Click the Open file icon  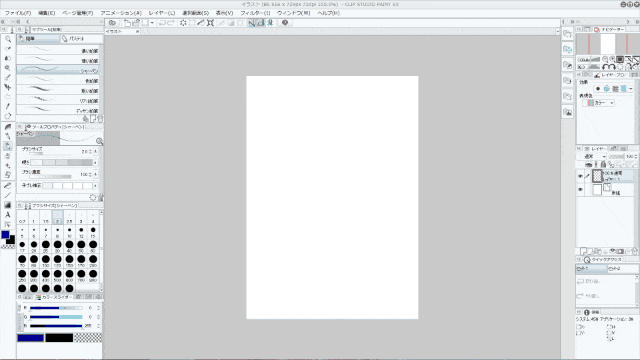pyautogui.click(x=136, y=23)
